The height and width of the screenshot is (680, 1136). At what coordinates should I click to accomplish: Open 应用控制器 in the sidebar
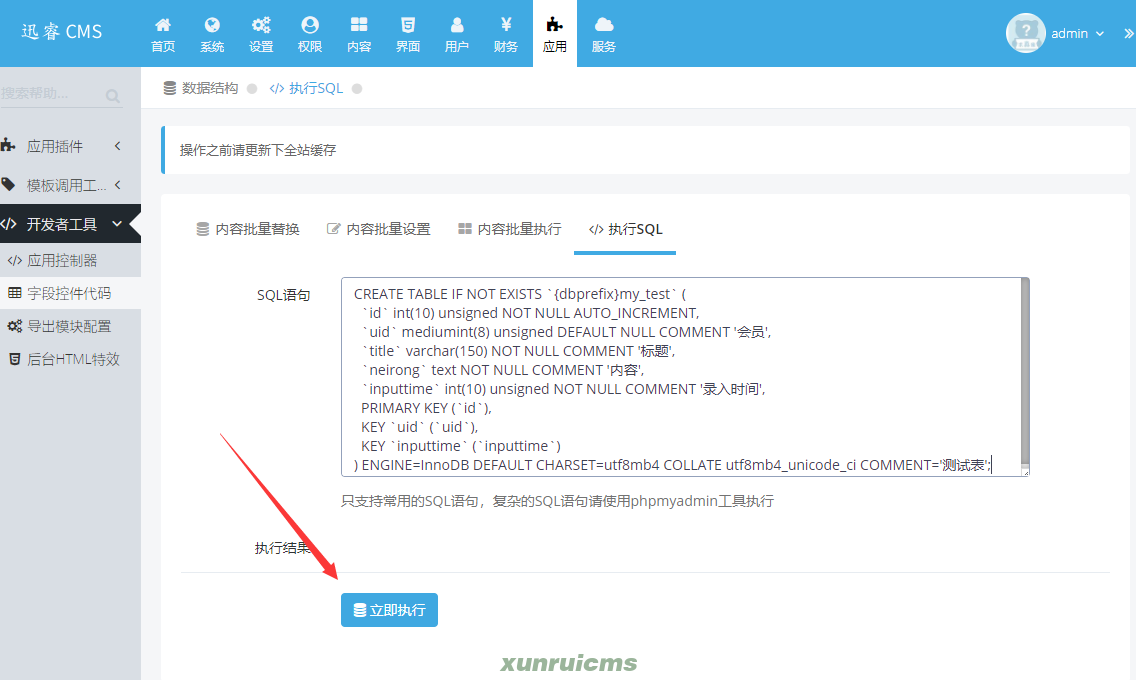[x=70, y=261]
